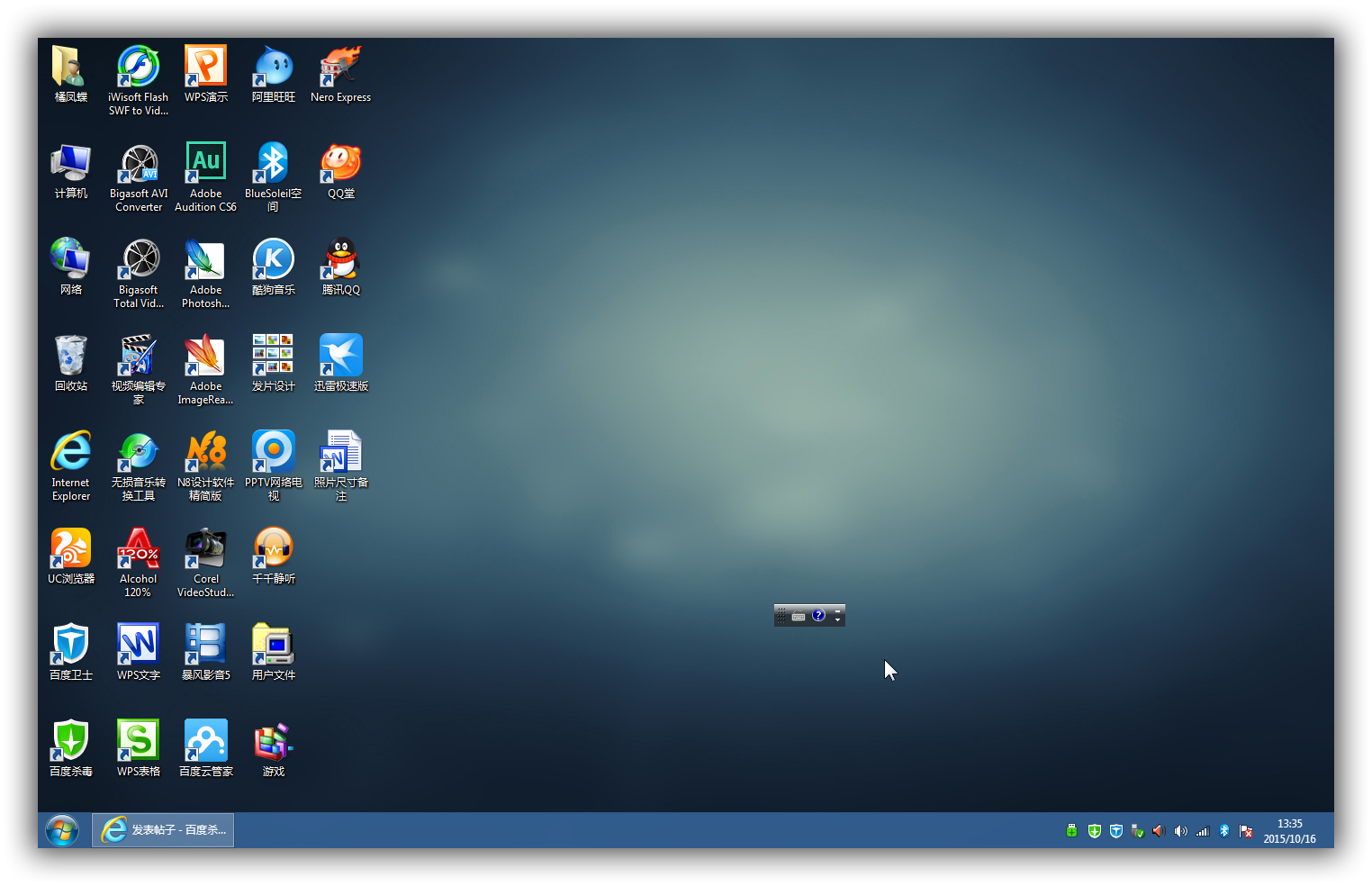The width and height of the screenshot is (1372, 886).
Task: Select the 照片尺寸备注 document icon
Action: [341, 466]
